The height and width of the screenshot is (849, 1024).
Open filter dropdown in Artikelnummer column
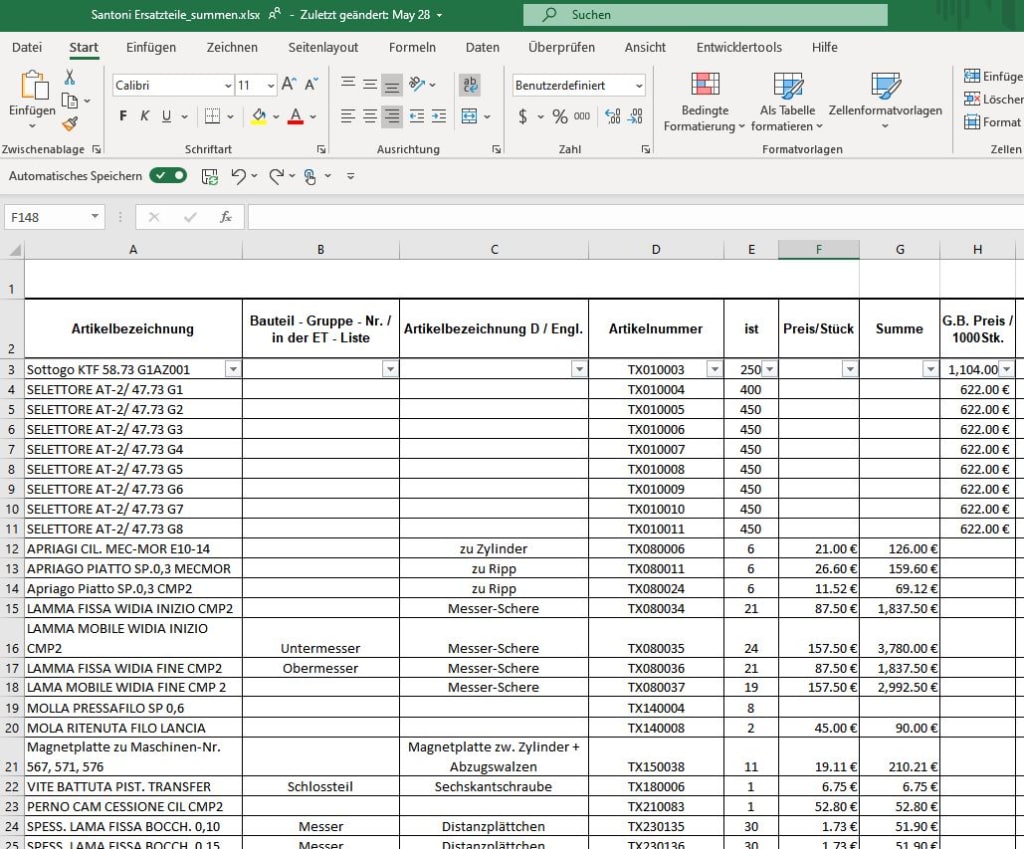click(x=714, y=369)
